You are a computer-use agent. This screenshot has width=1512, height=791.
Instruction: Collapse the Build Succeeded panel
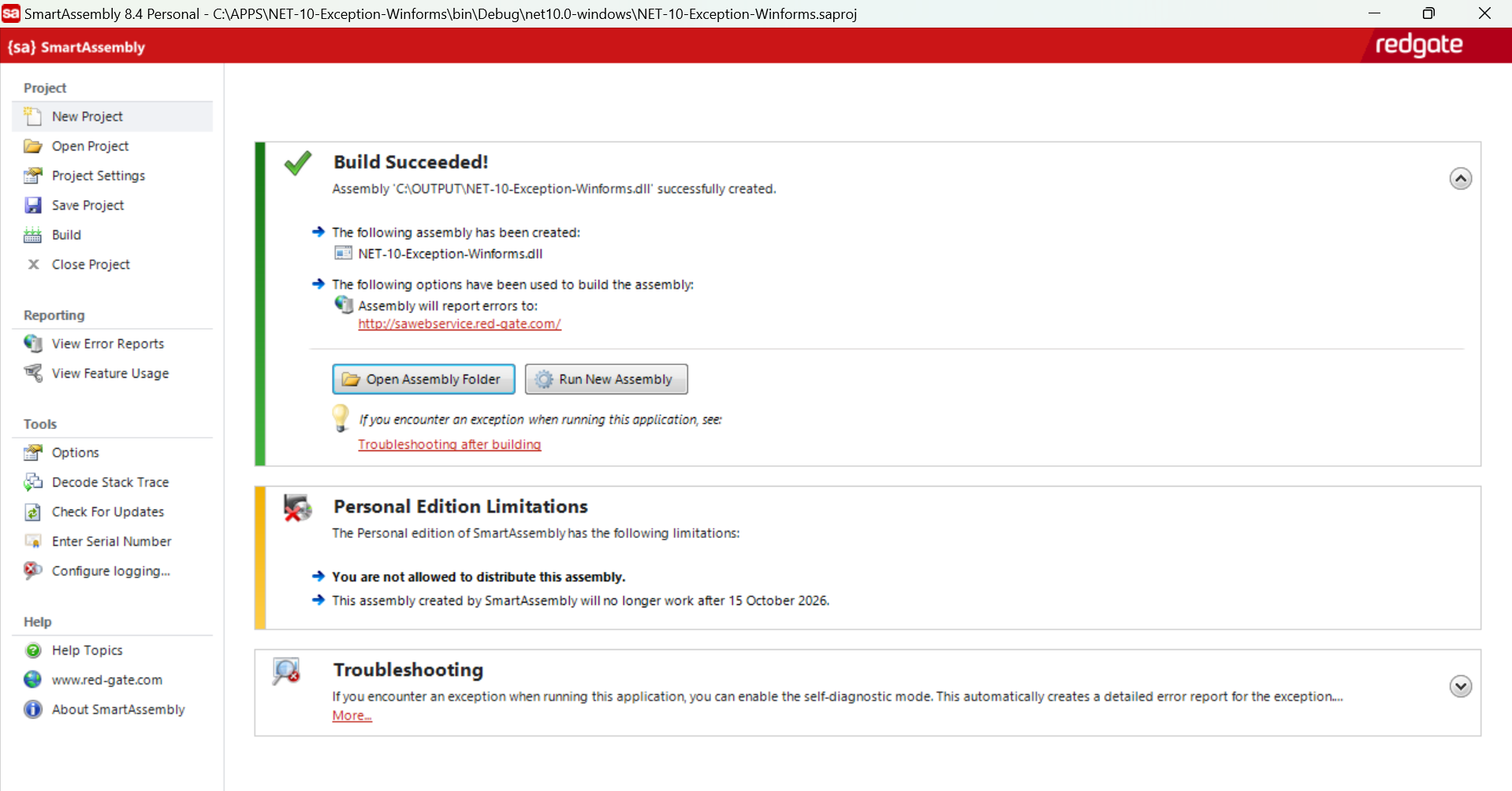click(x=1460, y=179)
